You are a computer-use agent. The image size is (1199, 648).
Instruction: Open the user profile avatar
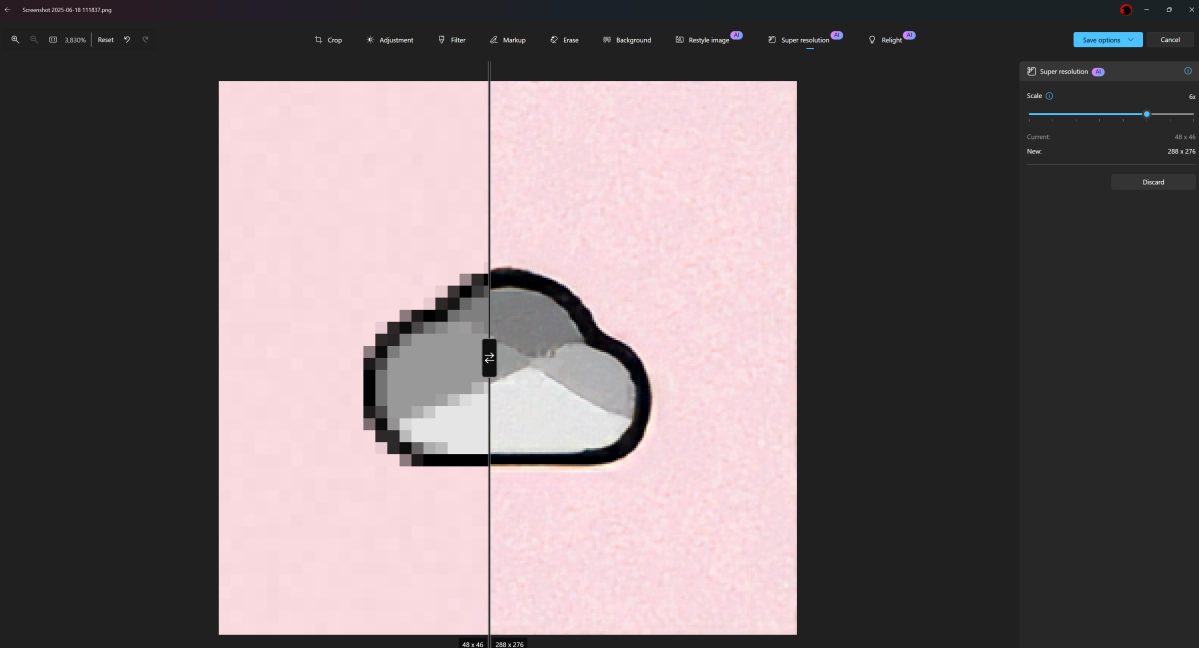click(x=1126, y=10)
